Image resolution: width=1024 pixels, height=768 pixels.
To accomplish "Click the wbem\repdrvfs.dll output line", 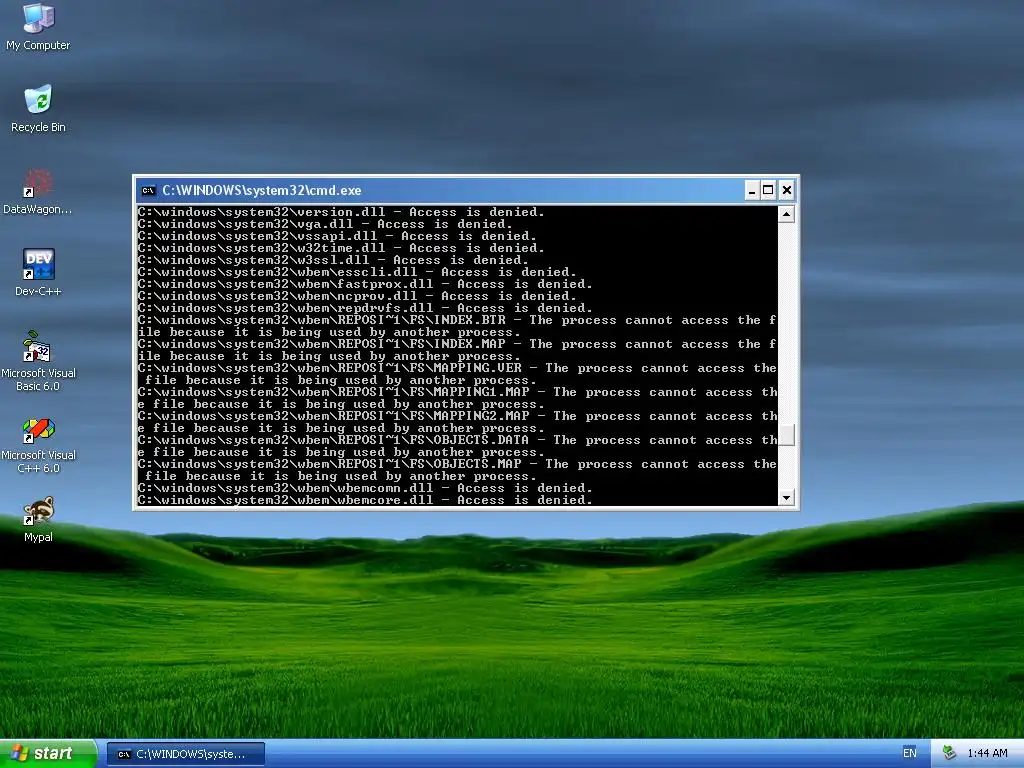I will pyautogui.click(x=365, y=308).
